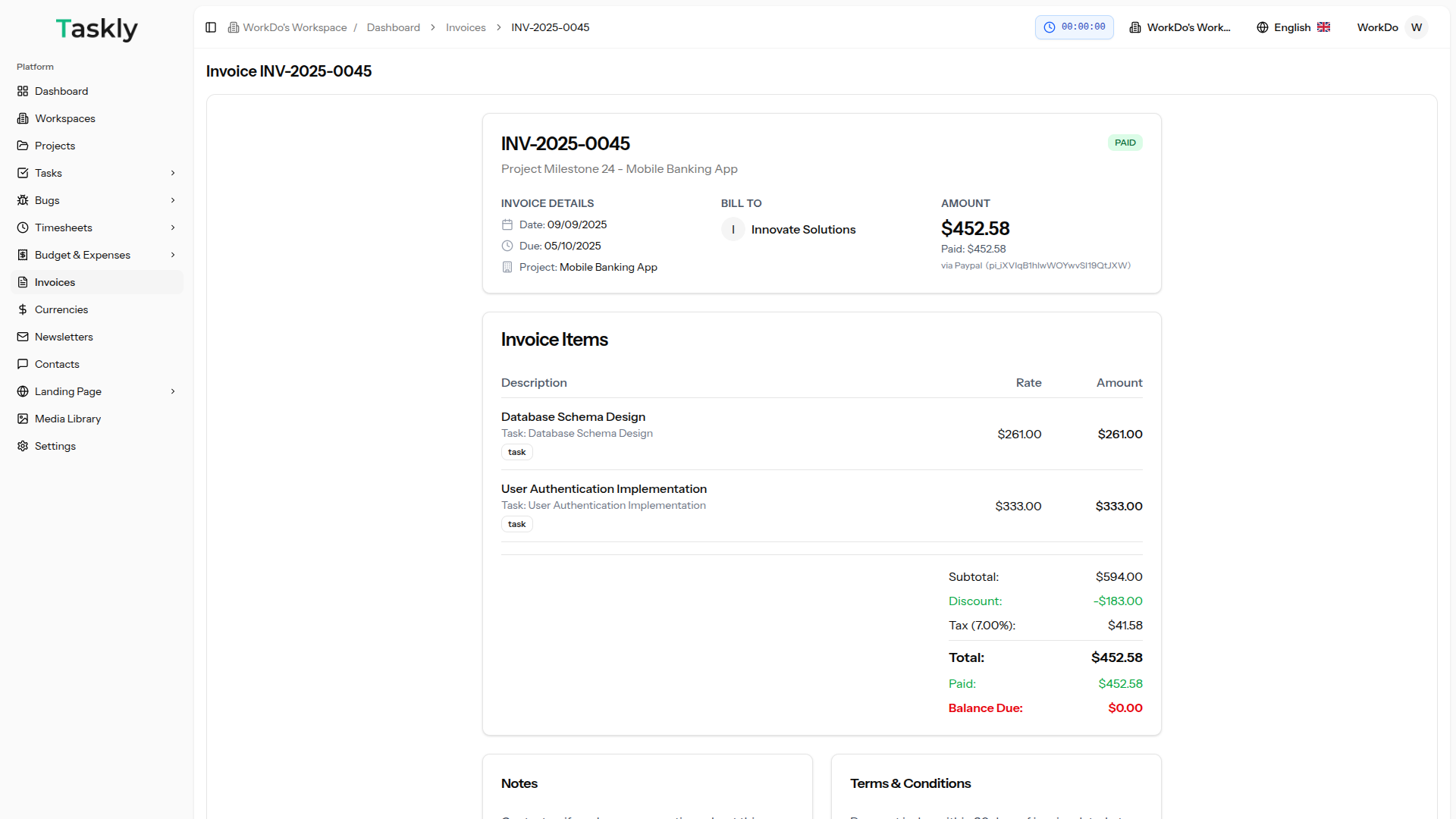Click the Media Library image icon
The image size is (1456, 819).
click(x=23, y=419)
